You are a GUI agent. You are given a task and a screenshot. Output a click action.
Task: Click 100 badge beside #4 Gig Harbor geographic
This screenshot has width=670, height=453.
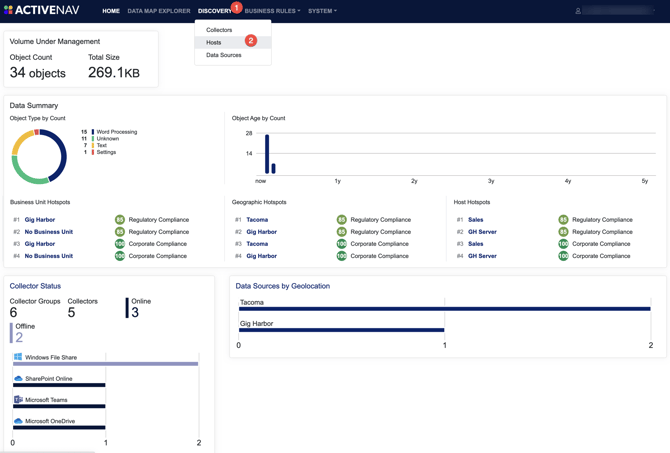pos(341,256)
